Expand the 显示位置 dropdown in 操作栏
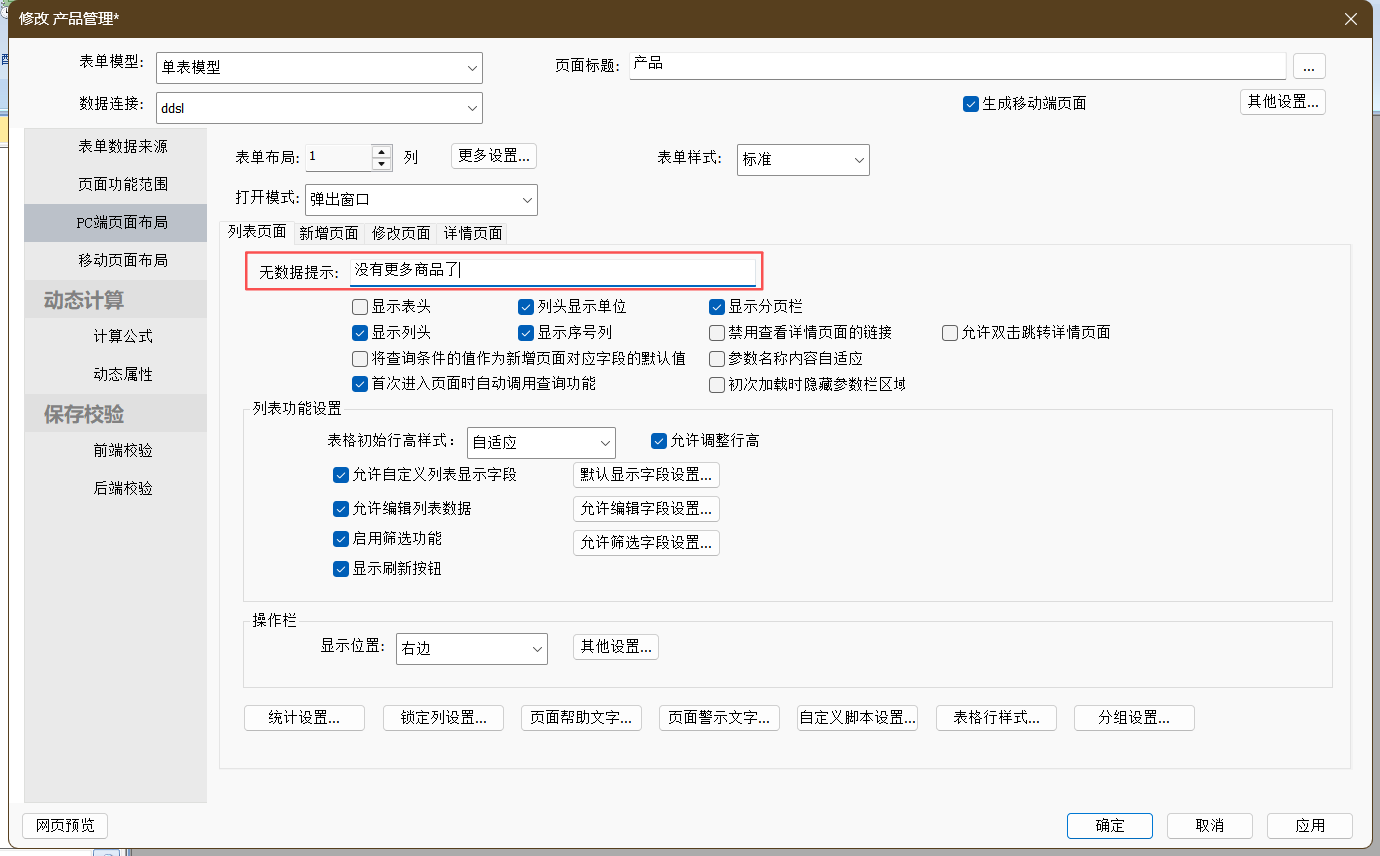Image resolution: width=1380 pixels, height=856 pixels. (471, 649)
